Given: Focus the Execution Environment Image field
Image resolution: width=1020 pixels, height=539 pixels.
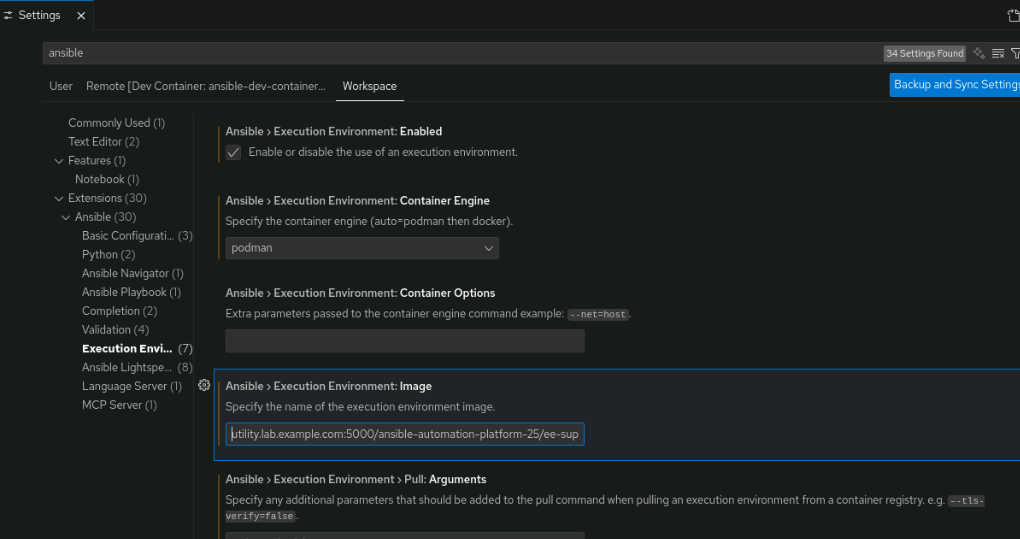Looking at the screenshot, I should click(x=404, y=434).
